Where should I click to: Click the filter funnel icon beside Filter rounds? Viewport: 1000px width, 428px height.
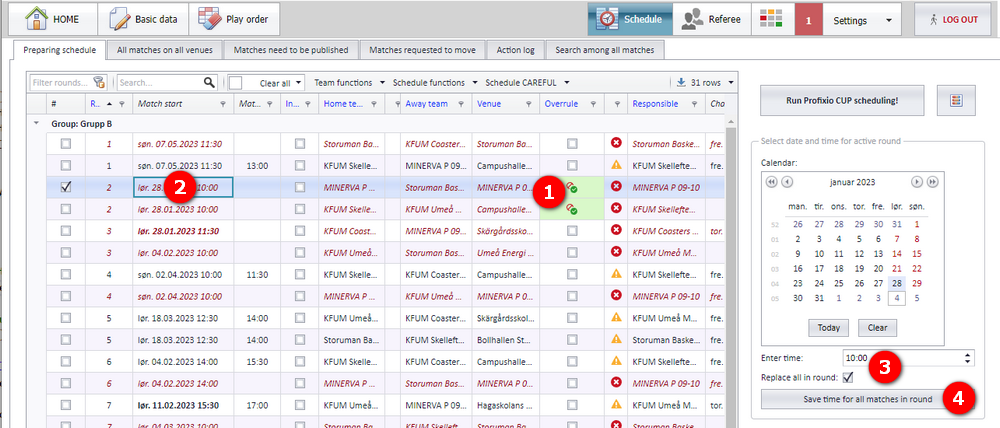(x=99, y=82)
